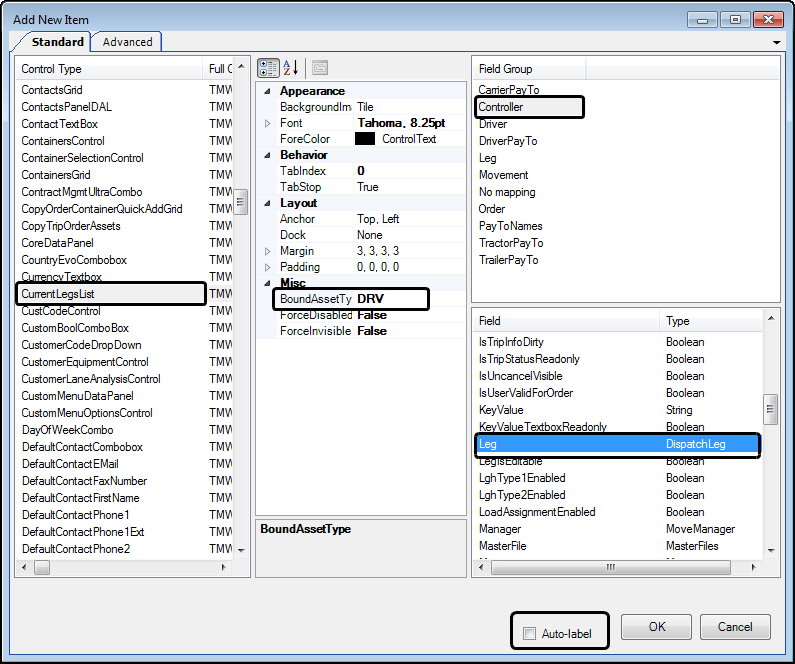Click the field list horizontal scrollbar thumb
Image resolution: width=795 pixels, height=664 pixels.
[611, 568]
